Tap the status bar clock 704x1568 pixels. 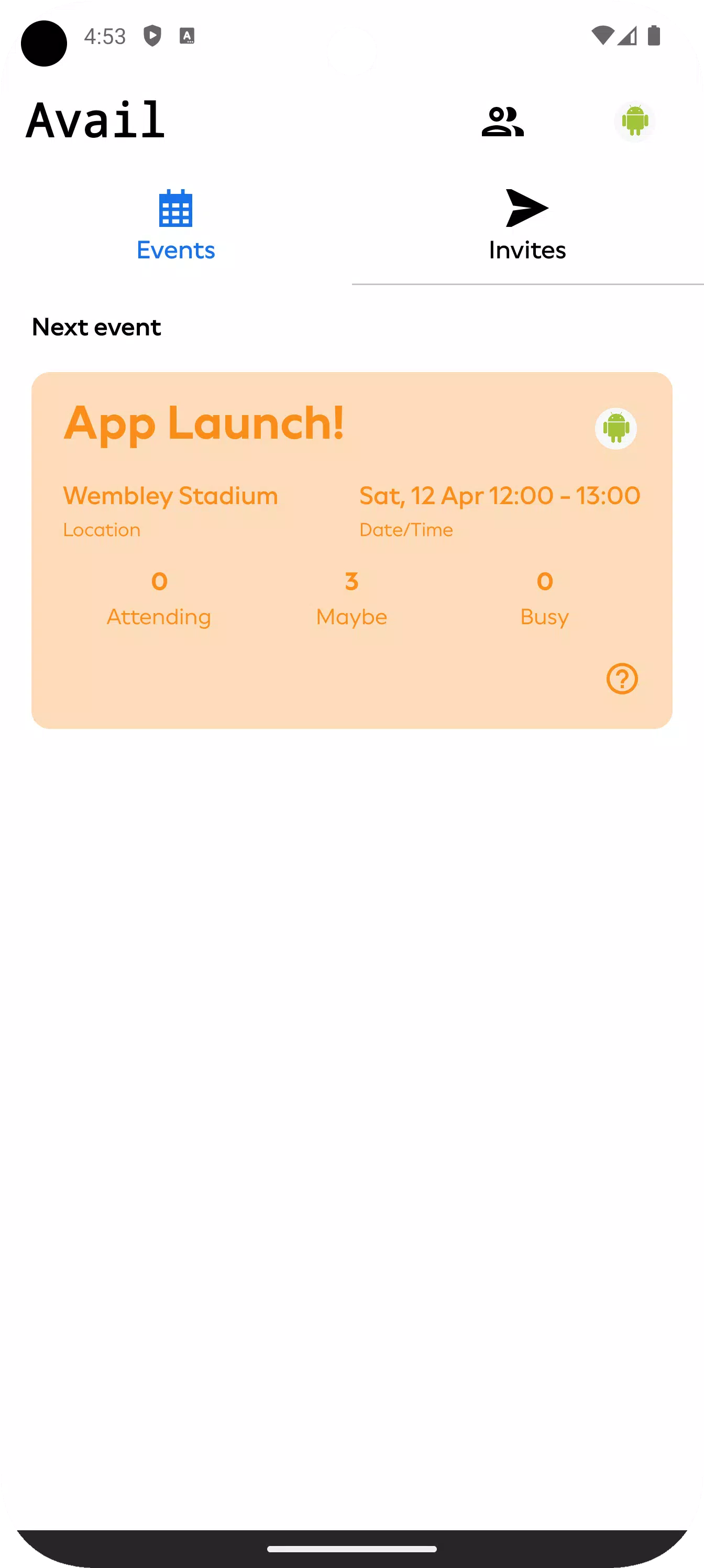[105, 37]
